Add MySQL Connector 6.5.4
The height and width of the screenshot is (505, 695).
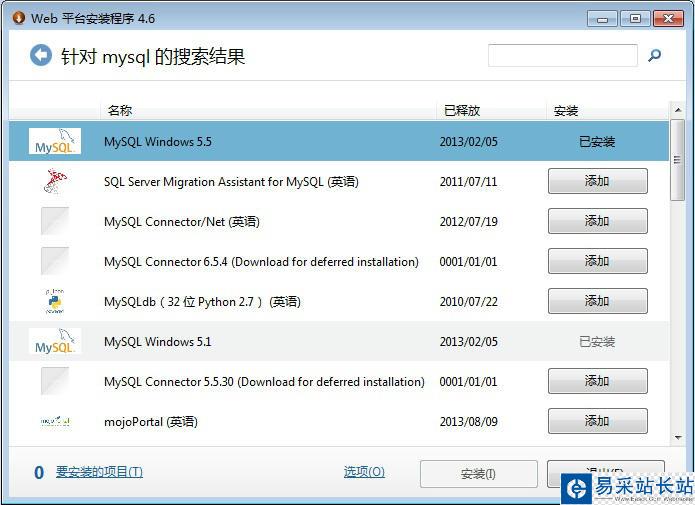pyautogui.click(x=597, y=261)
